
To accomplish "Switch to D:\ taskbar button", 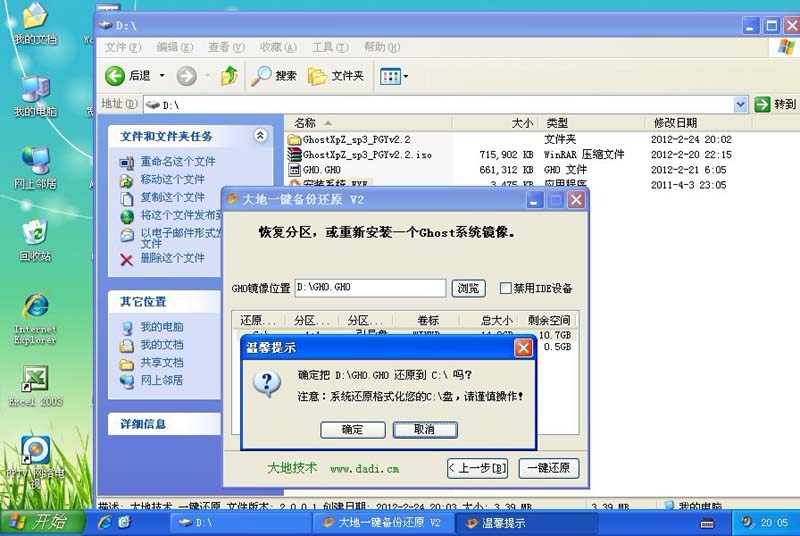I will [240, 523].
